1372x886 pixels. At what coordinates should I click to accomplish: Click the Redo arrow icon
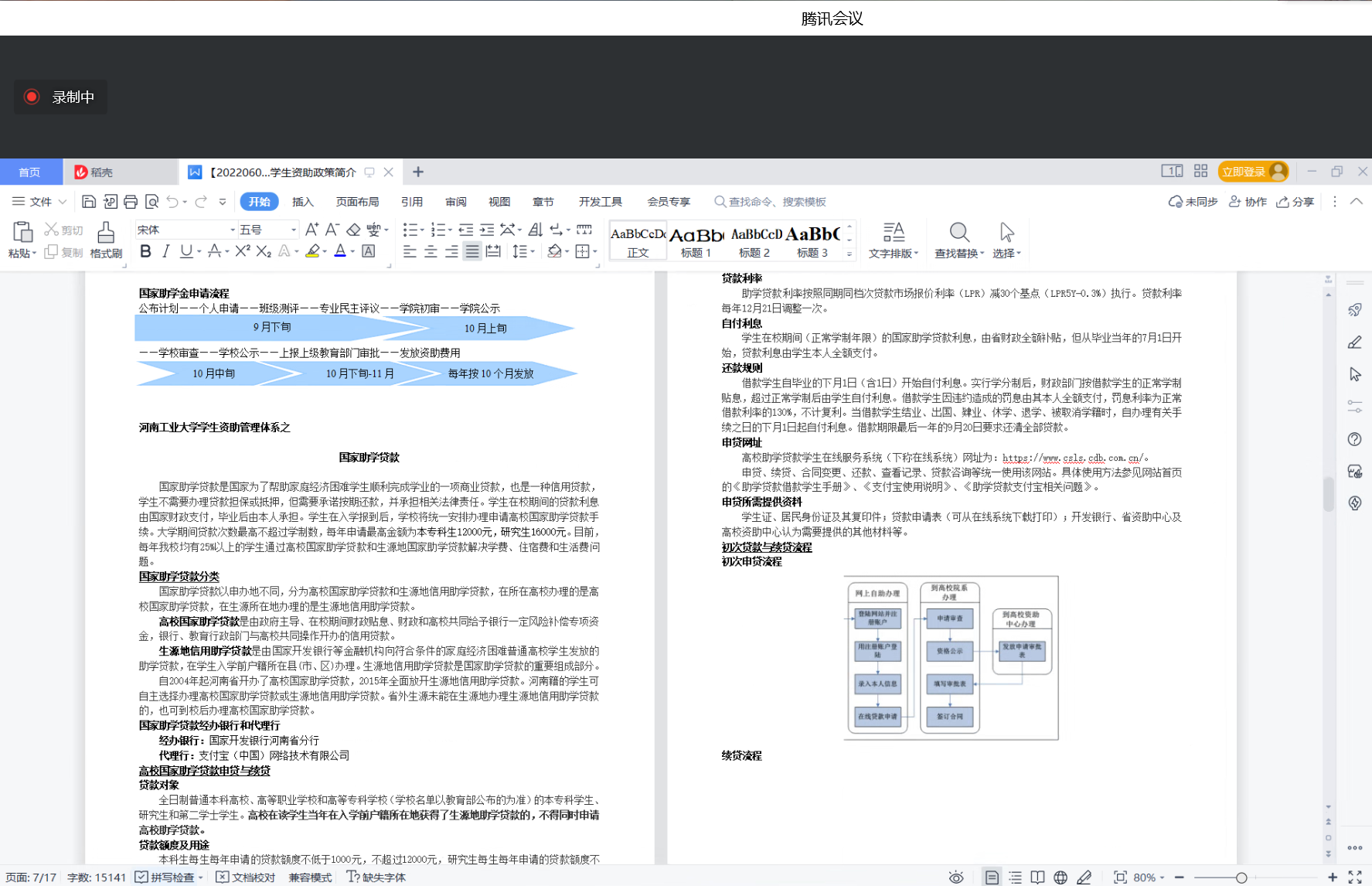tap(201, 202)
